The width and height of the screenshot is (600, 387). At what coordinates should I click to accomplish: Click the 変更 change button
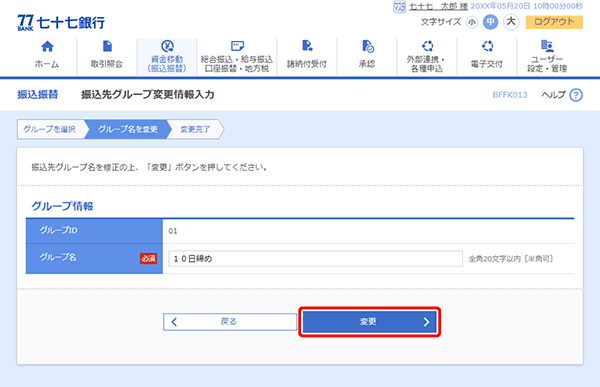point(370,322)
